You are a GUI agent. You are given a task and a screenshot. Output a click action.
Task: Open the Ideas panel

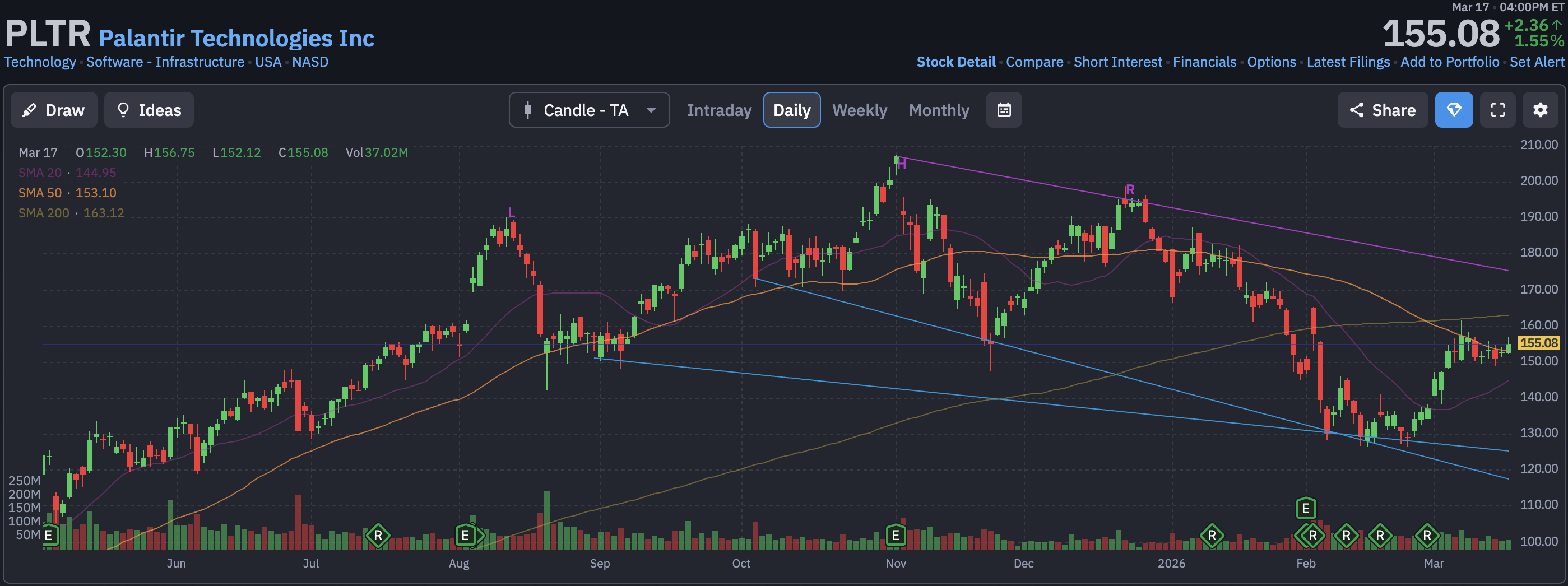[x=149, y=110]
